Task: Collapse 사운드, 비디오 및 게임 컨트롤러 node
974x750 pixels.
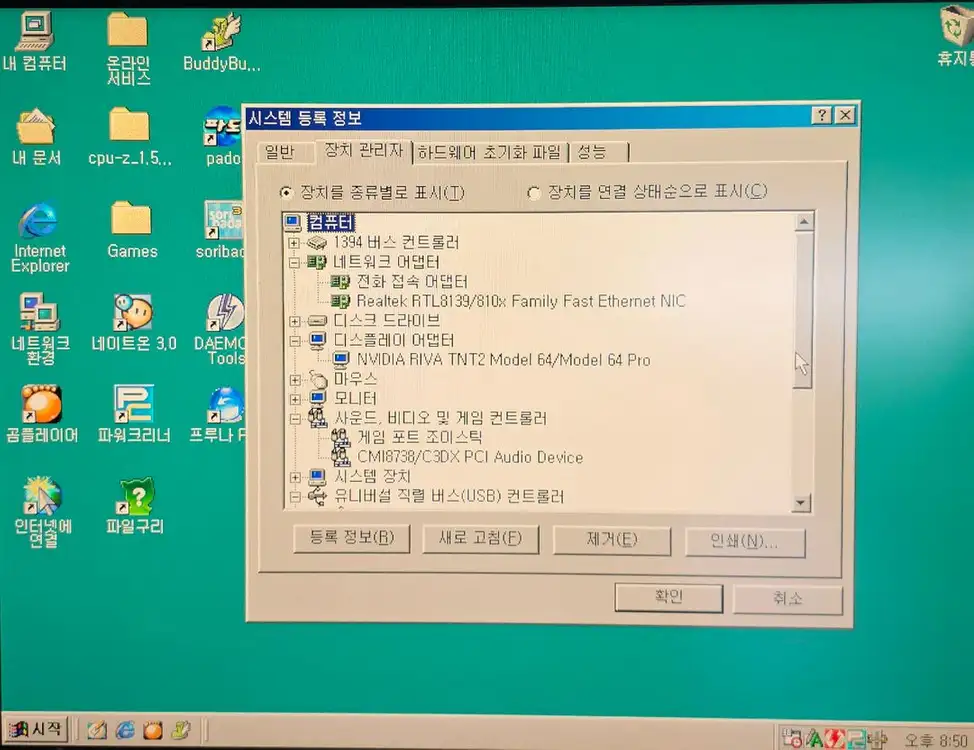Action: point(296,419)
